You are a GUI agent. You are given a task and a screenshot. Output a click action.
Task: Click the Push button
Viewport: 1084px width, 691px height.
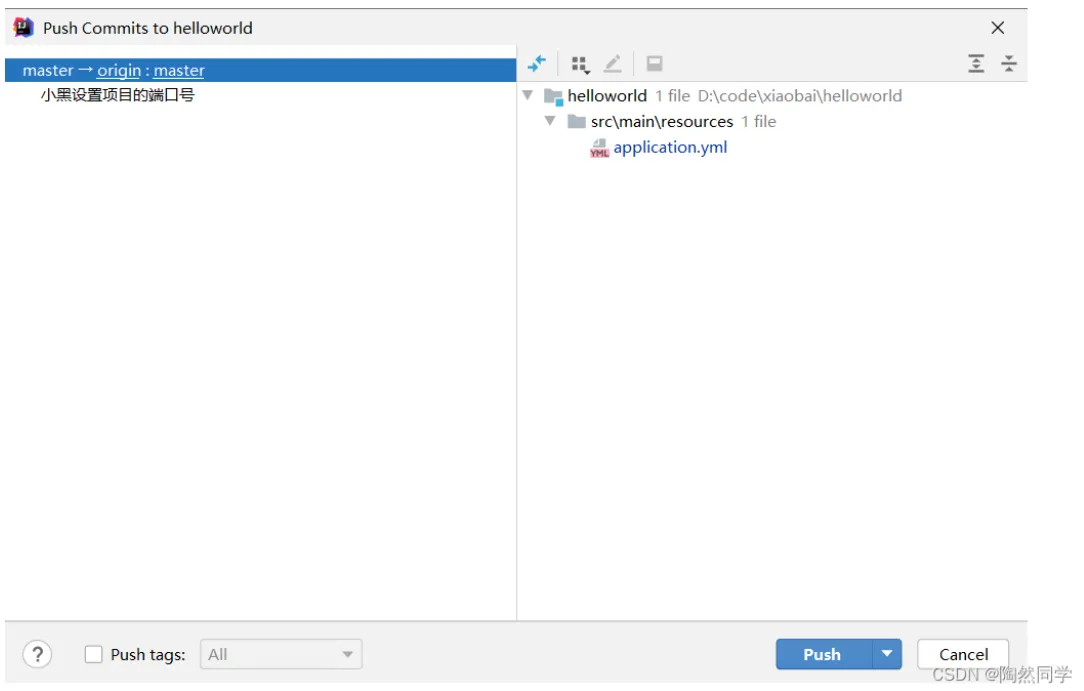823,654
